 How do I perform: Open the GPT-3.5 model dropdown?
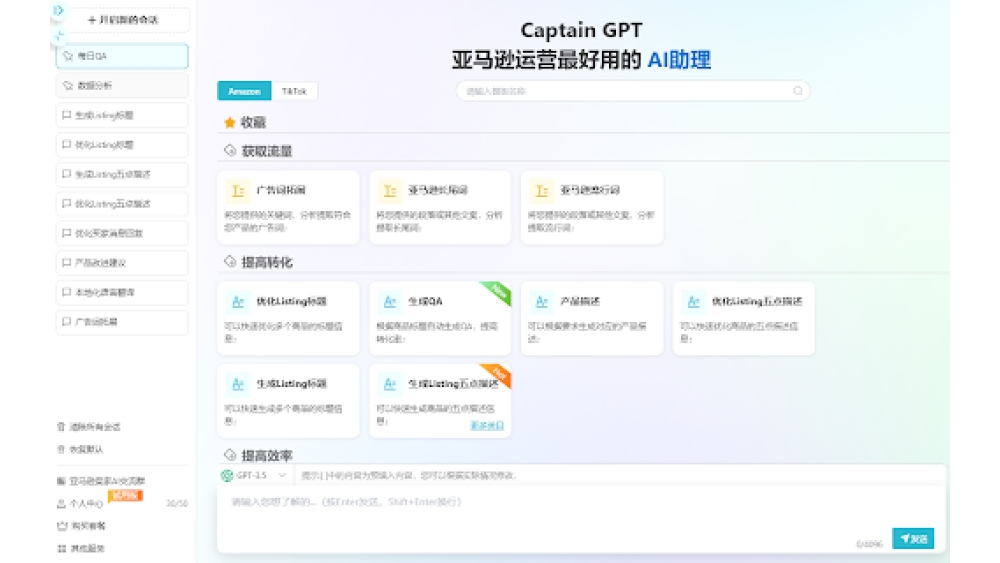(254, 476)
